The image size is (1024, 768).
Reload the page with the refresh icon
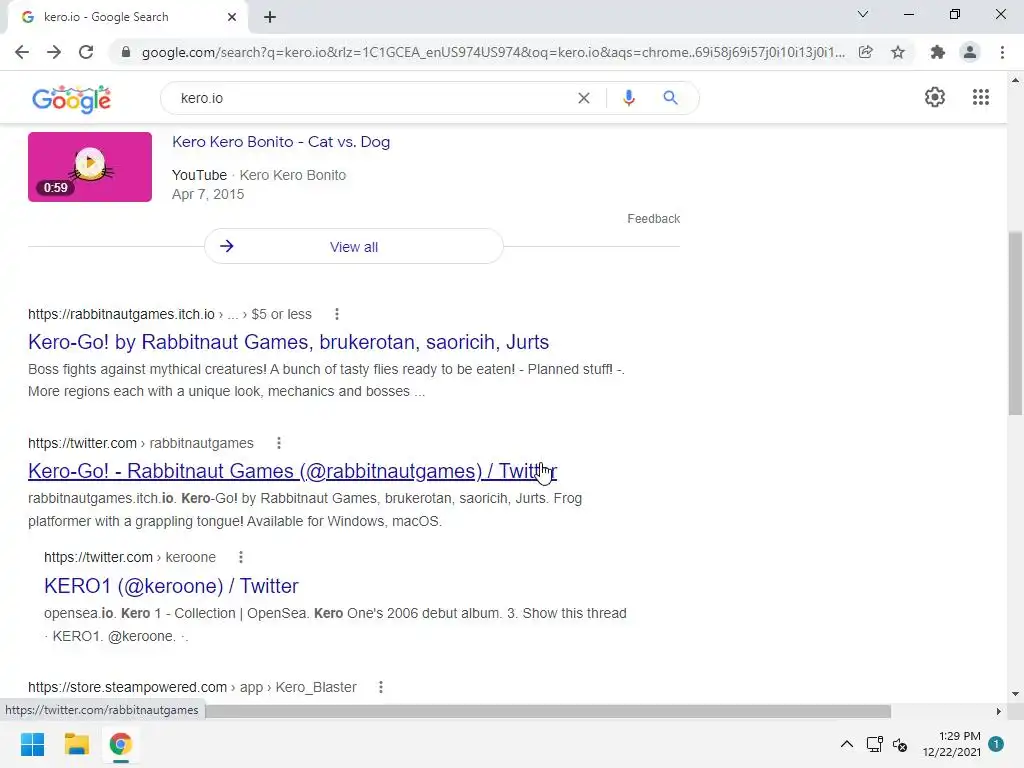coord(86,52)
